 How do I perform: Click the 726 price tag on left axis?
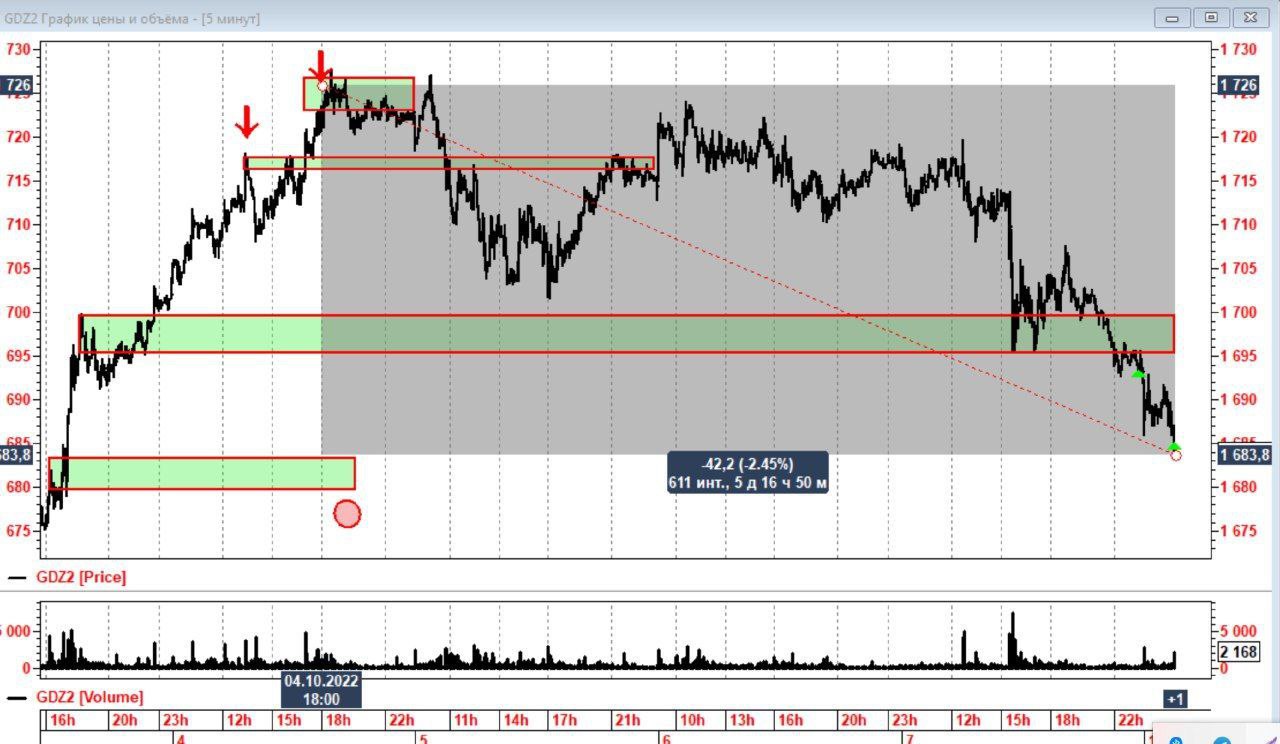point(17,86)
